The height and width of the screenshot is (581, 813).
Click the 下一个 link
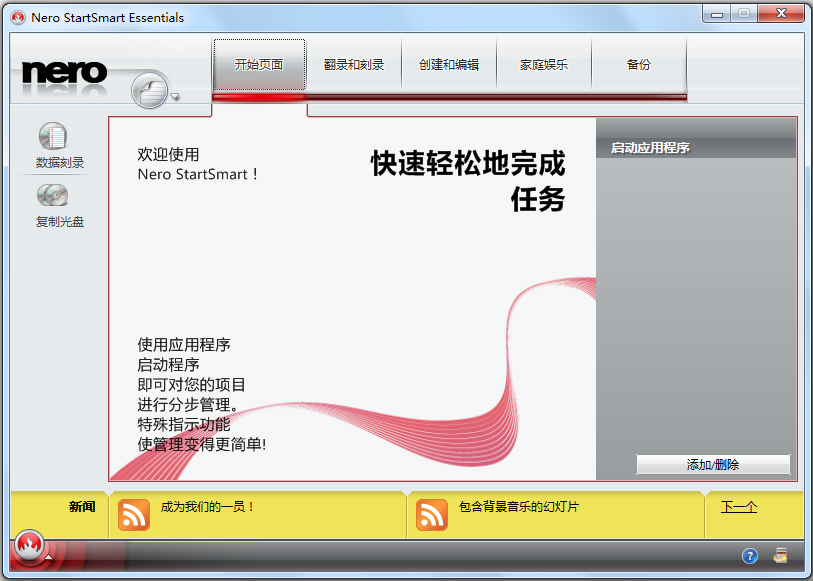738,507
